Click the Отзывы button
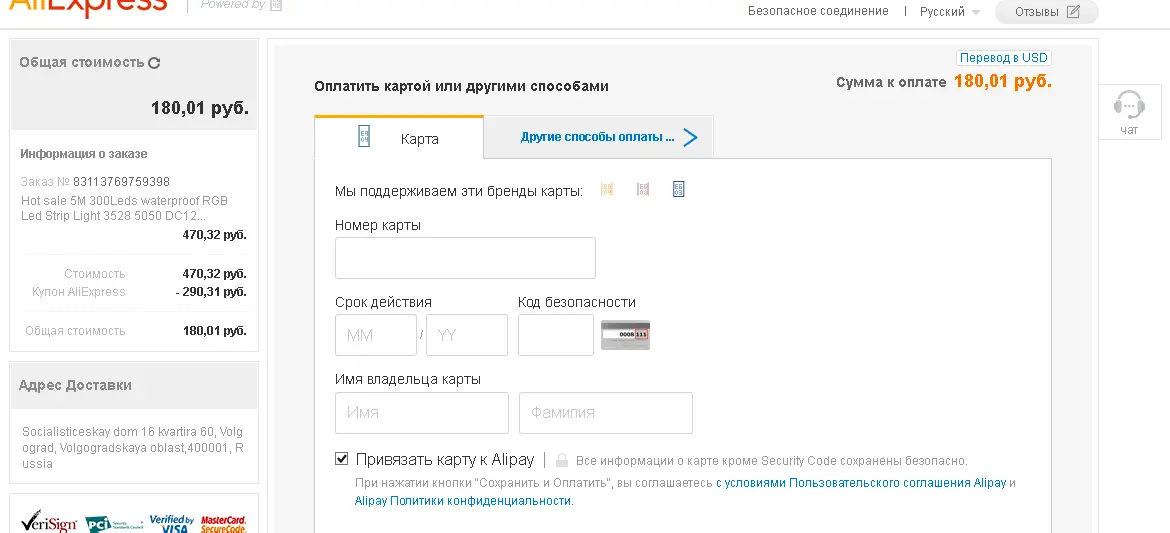Viewport: 1170px width, 533px height. click(1047, 12)
